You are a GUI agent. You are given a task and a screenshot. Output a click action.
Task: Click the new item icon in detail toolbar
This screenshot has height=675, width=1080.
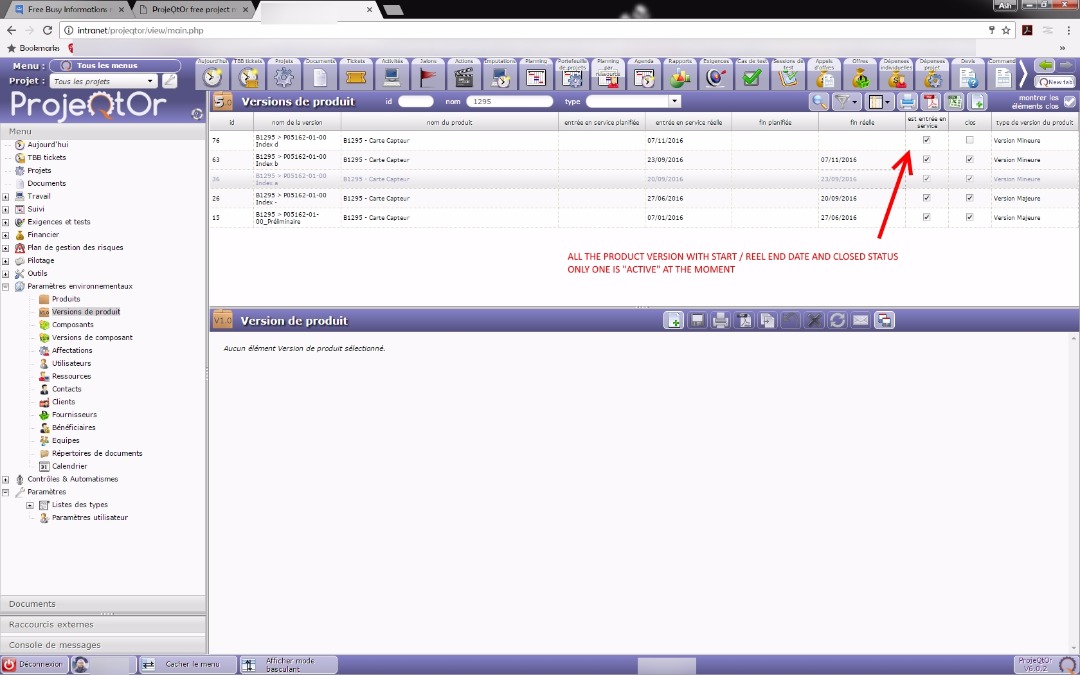point(674,320)
